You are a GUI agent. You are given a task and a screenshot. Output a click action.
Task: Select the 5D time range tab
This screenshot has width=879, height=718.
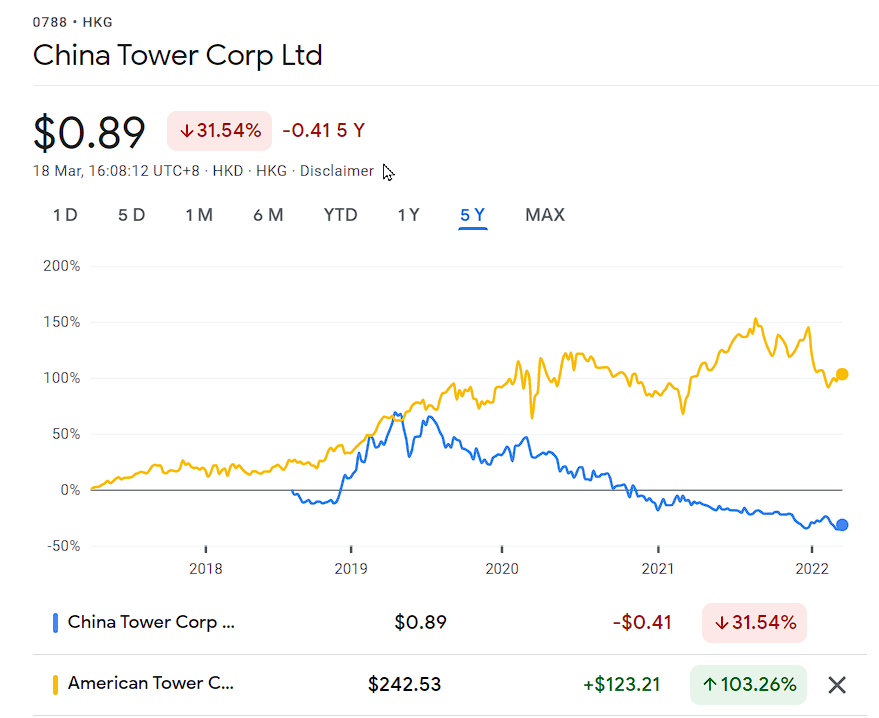tap(132, 215)
